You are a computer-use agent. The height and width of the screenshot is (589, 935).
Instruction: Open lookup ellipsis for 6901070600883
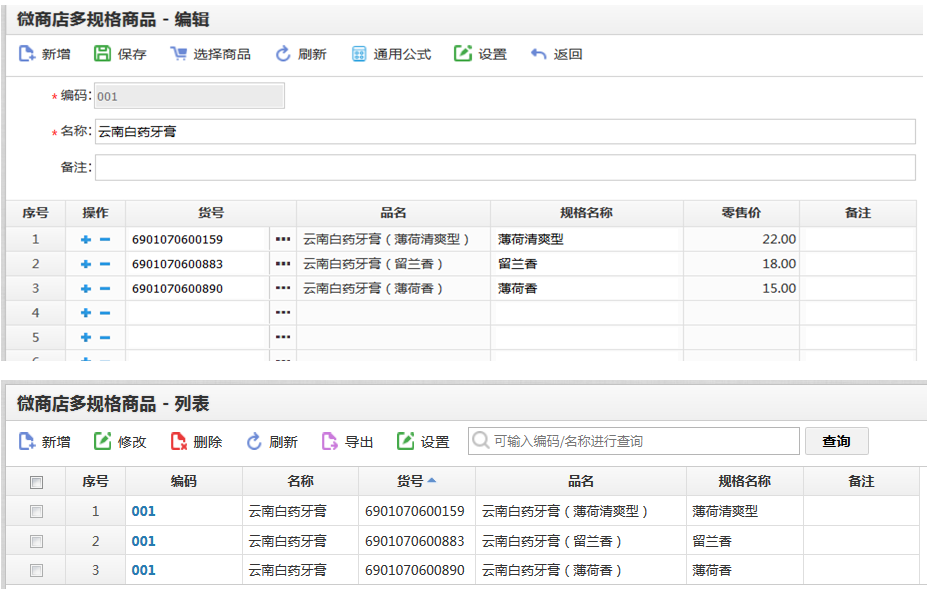click(x=283, y=264)
